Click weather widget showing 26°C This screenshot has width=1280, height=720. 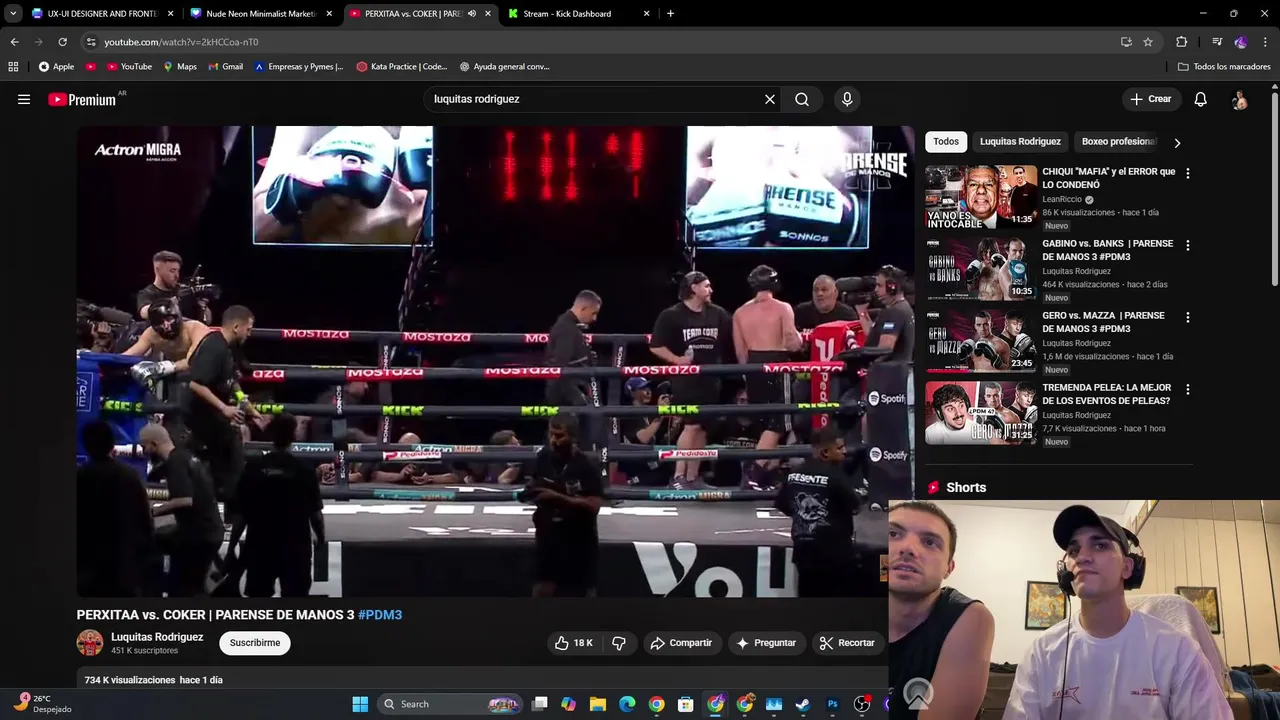tap(42, 704)
